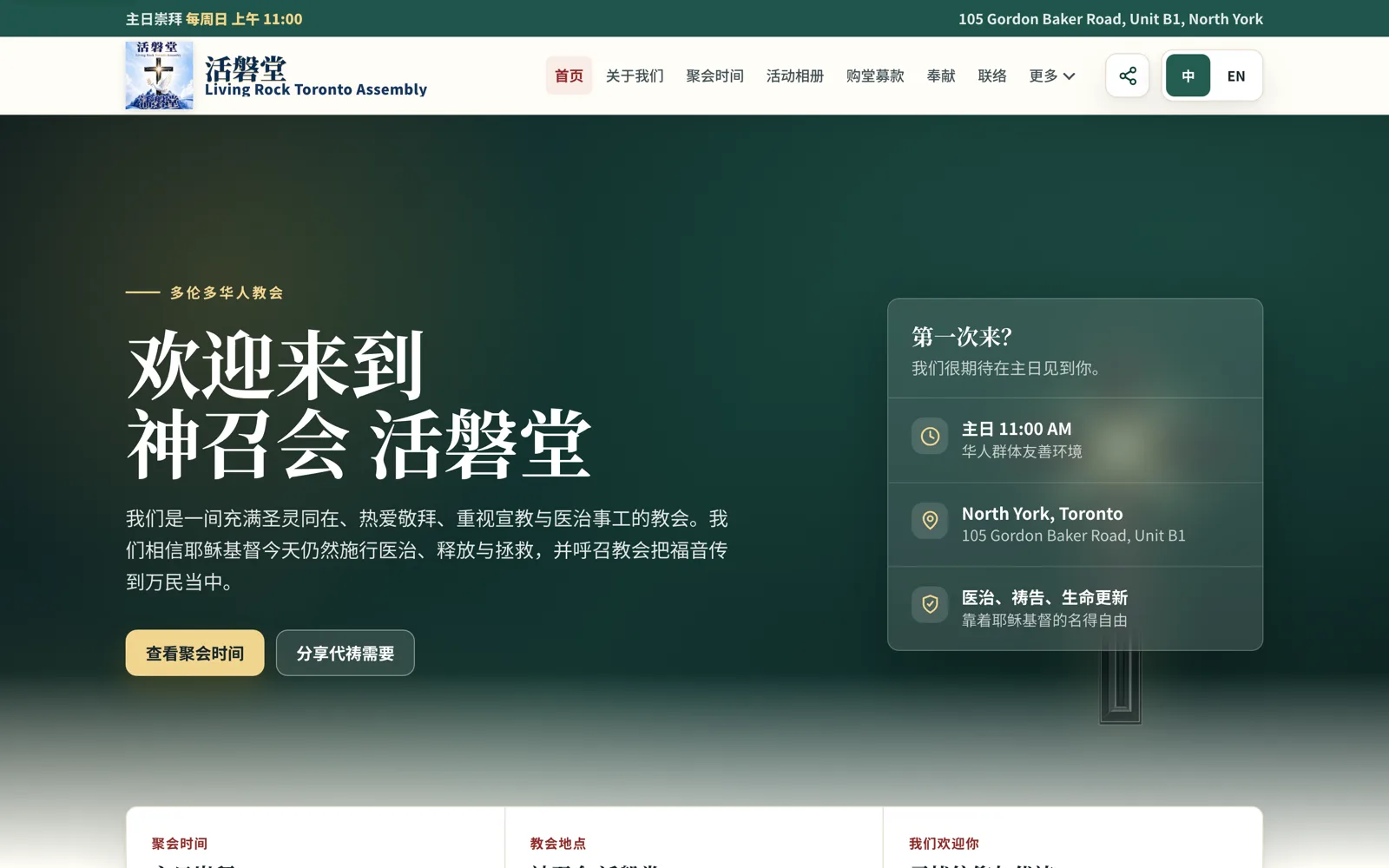The image size is (1389, 868).
Task: Open the 购堂募款 page
Action: (x=875, y=76)
